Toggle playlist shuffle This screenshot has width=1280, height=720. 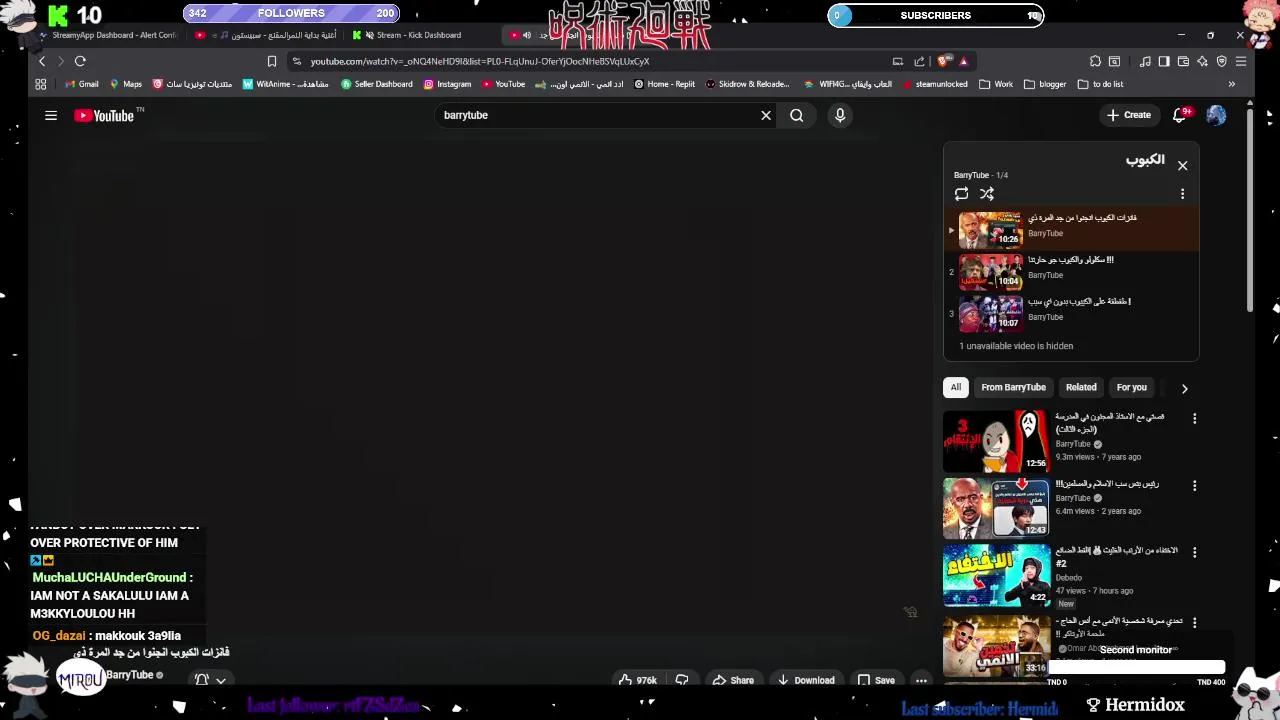[987, 194]
